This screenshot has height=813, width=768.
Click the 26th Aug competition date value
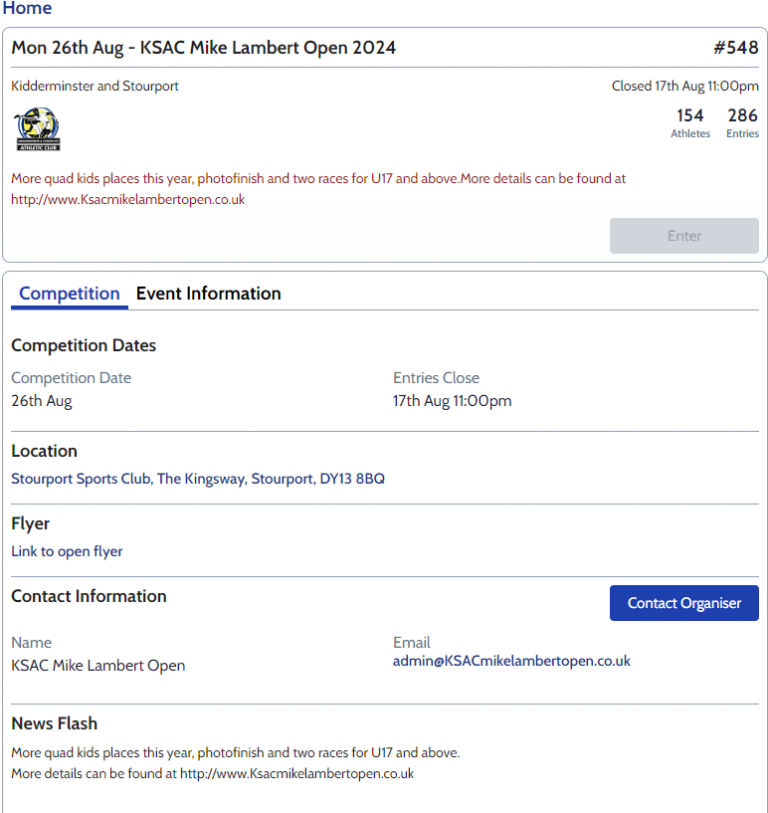click(42, 401)
